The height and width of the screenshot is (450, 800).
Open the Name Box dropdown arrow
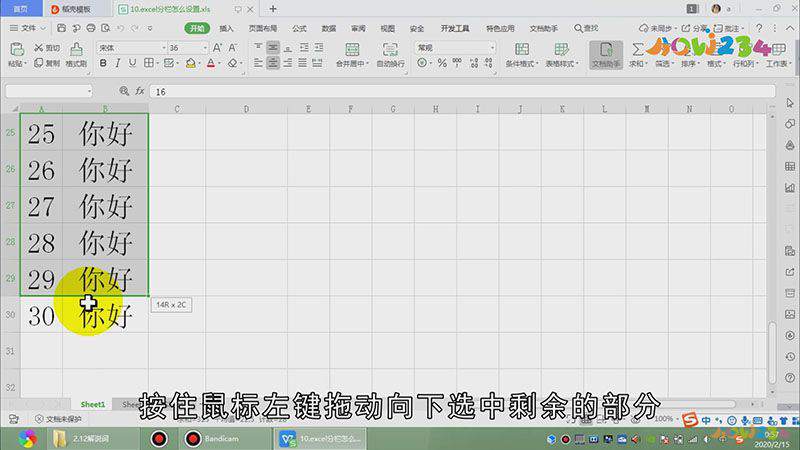click(x=90, y=92)
